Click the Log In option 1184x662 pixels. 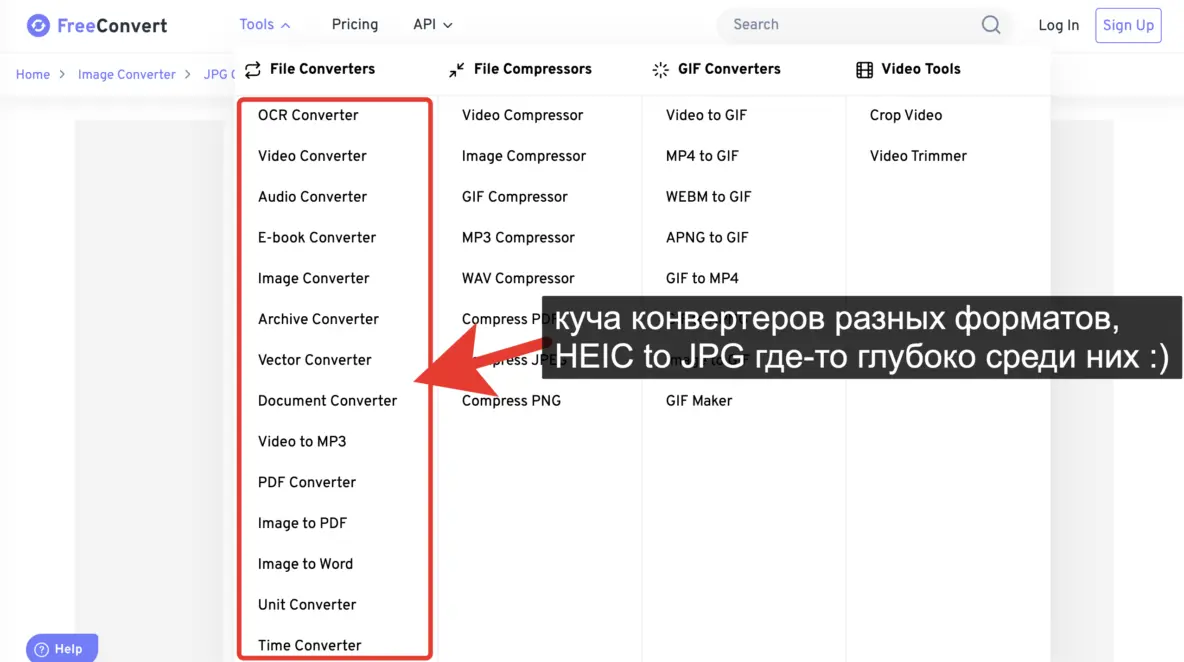(1058, 25)
